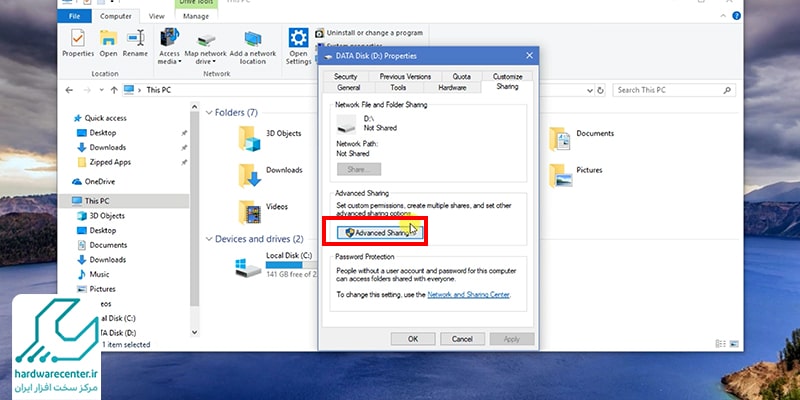The image size is (800, 400).
Task: Click the Up one level arrow
Action: pyautogui.click(x=114, y=90)
